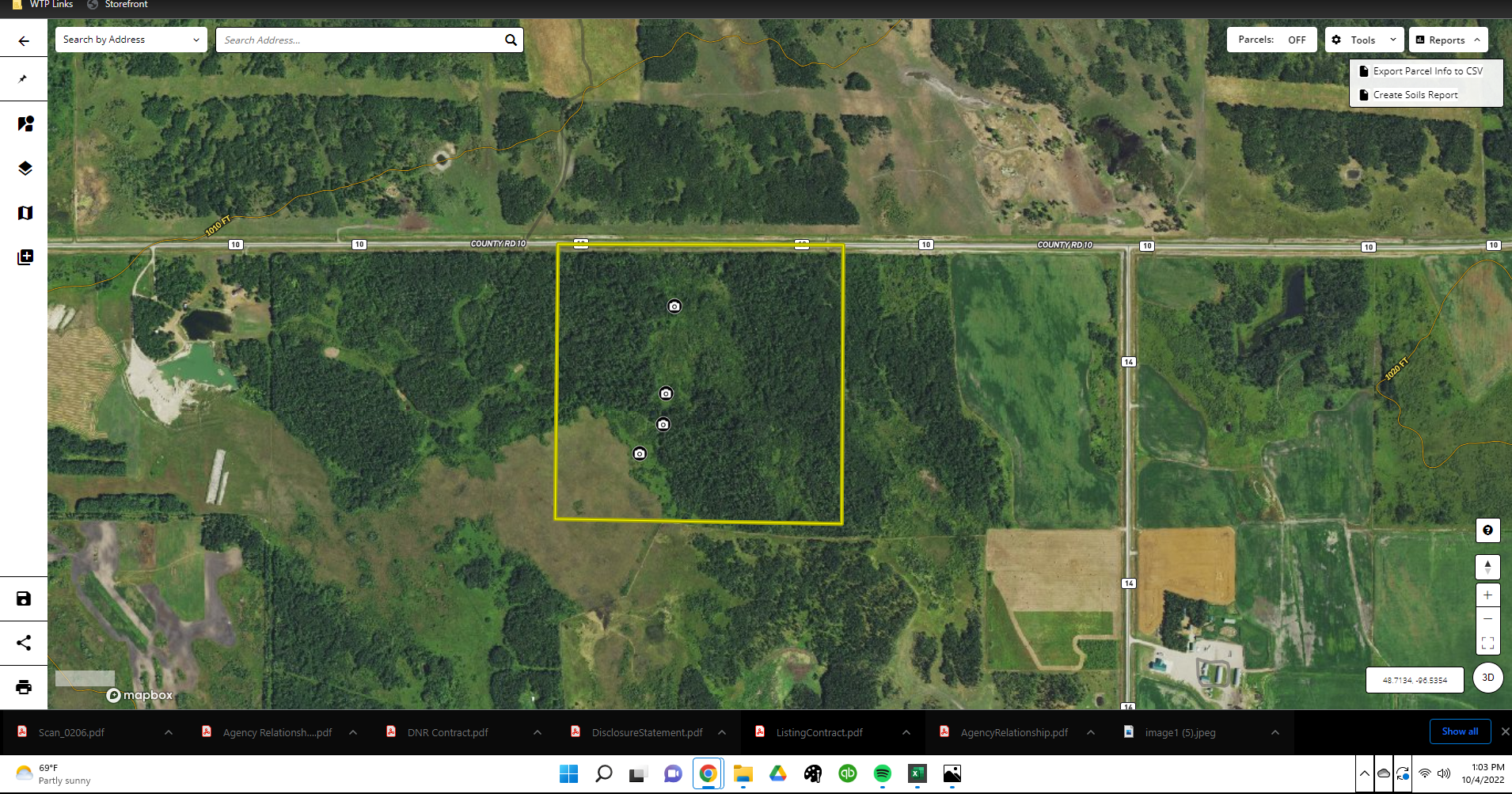The image size is (1512, 794).
Task: Click the save disk icon
Action: point(24,598)
